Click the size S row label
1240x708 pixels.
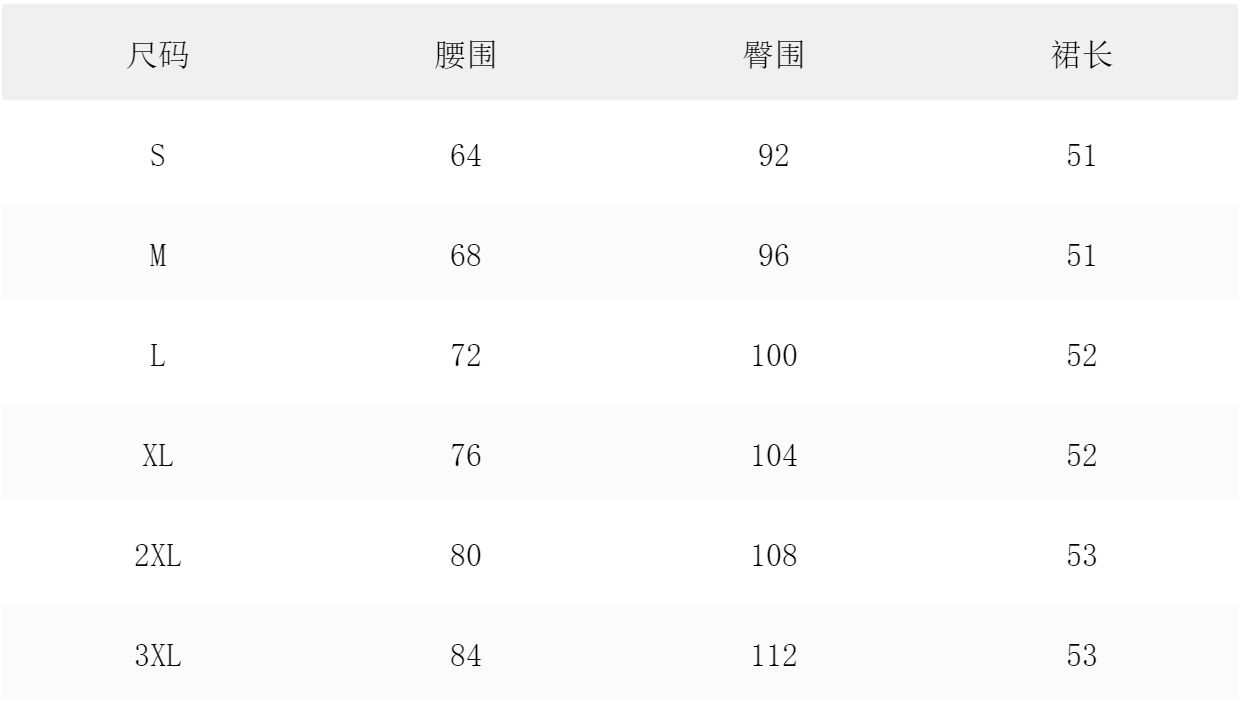[157, 157]
